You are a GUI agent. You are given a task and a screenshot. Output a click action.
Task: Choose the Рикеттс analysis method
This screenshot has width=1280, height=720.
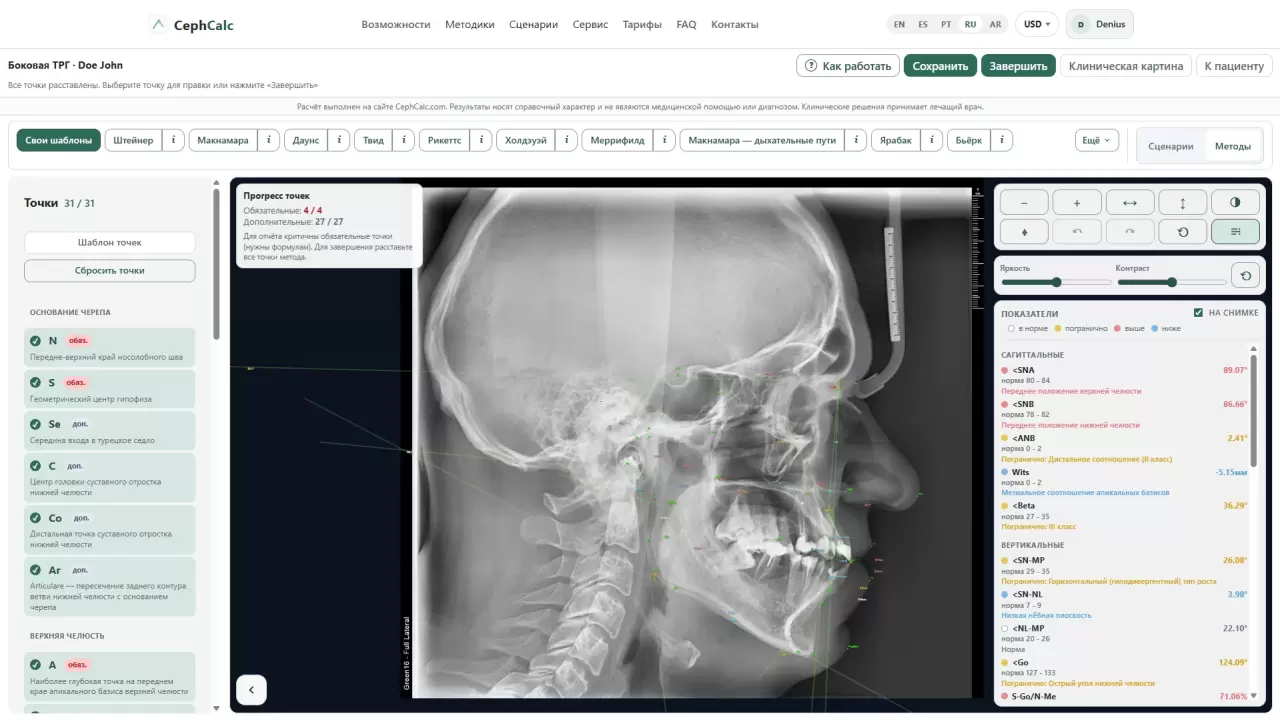click(444, 140)
